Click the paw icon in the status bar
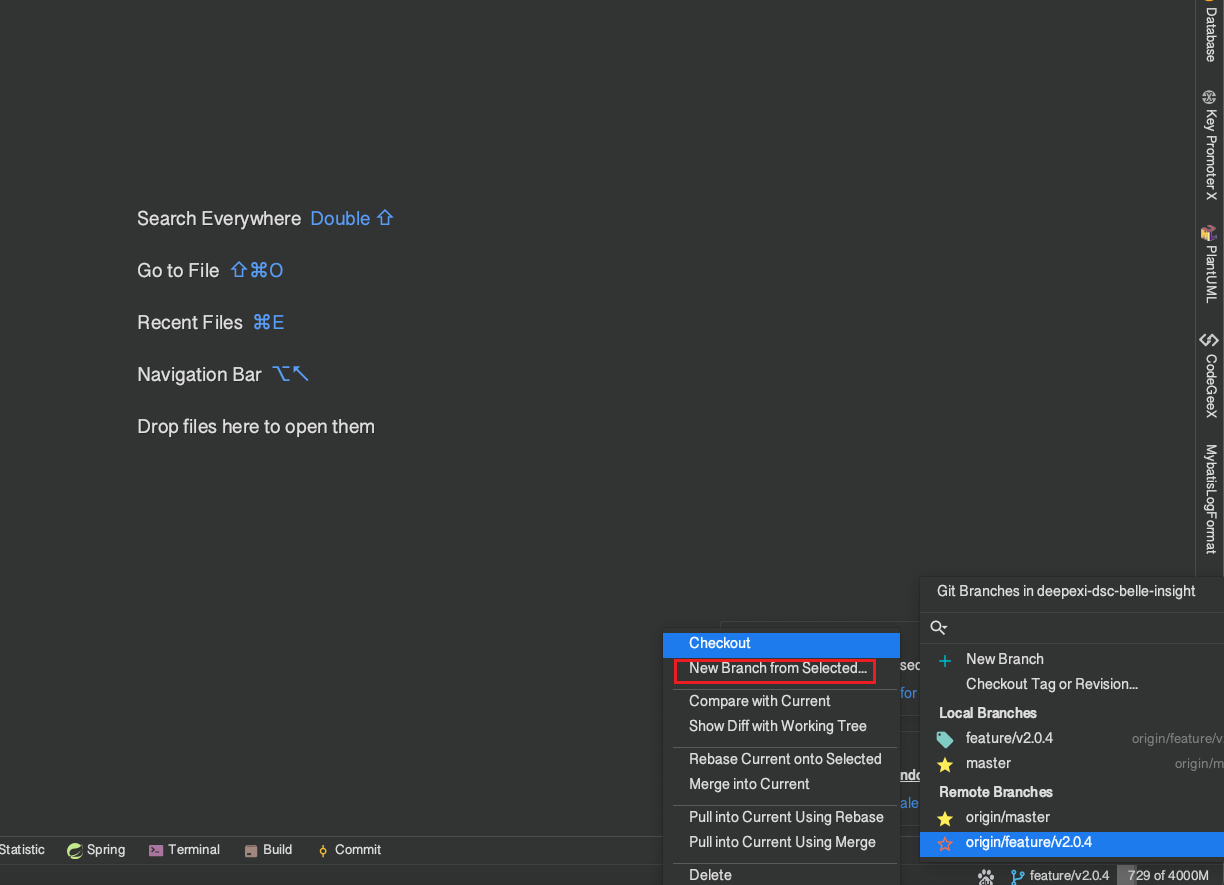 pos(986,876)
